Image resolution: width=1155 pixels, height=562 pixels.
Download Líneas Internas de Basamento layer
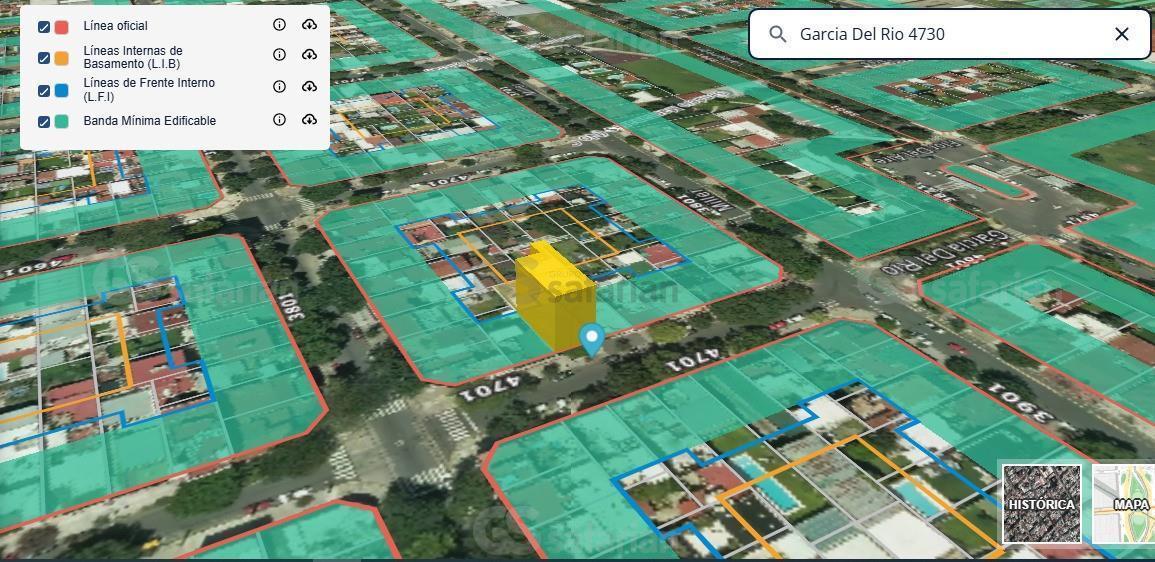coord(309,55)
